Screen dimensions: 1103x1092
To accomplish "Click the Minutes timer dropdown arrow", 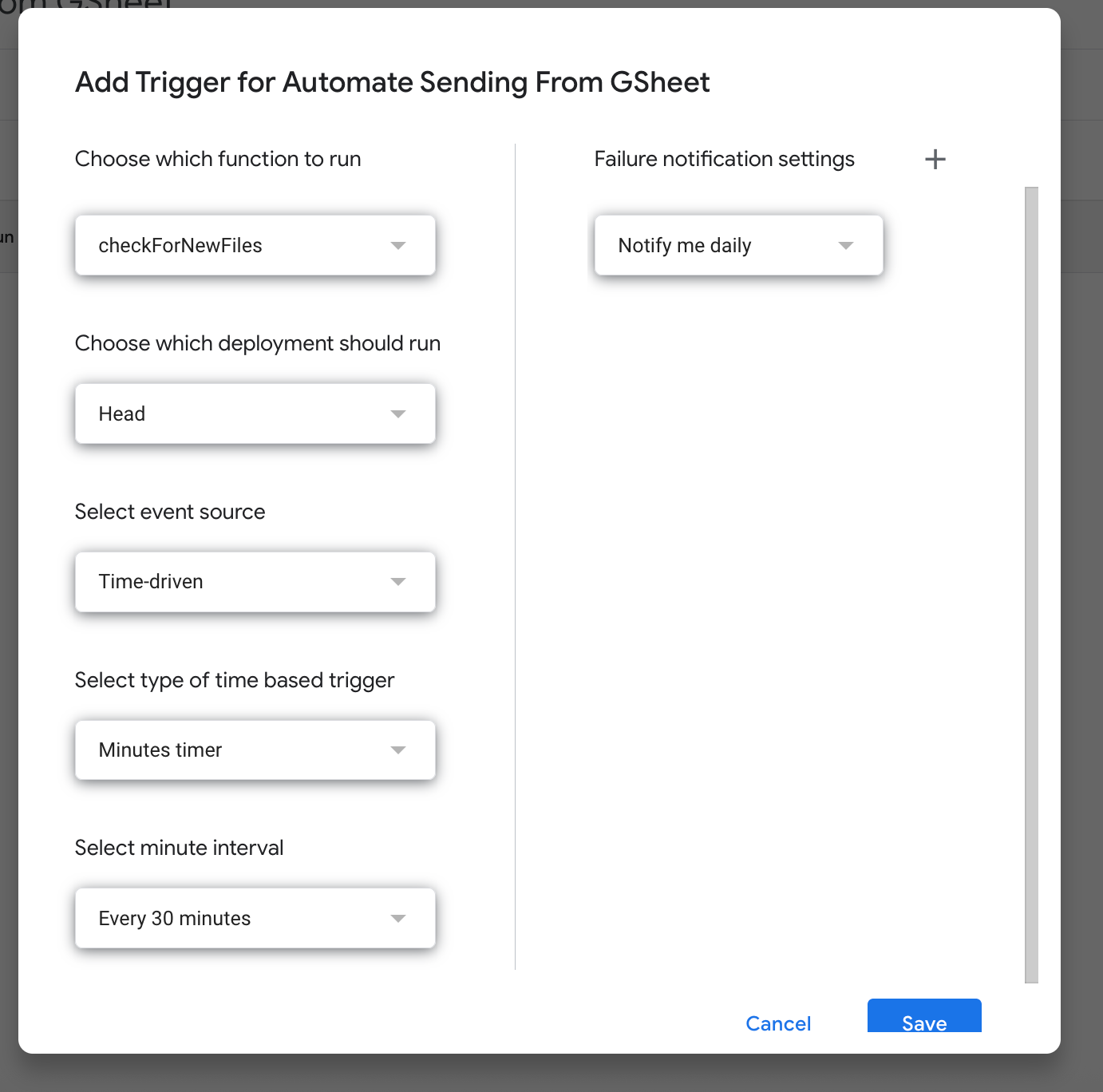I will coord(398,750).
